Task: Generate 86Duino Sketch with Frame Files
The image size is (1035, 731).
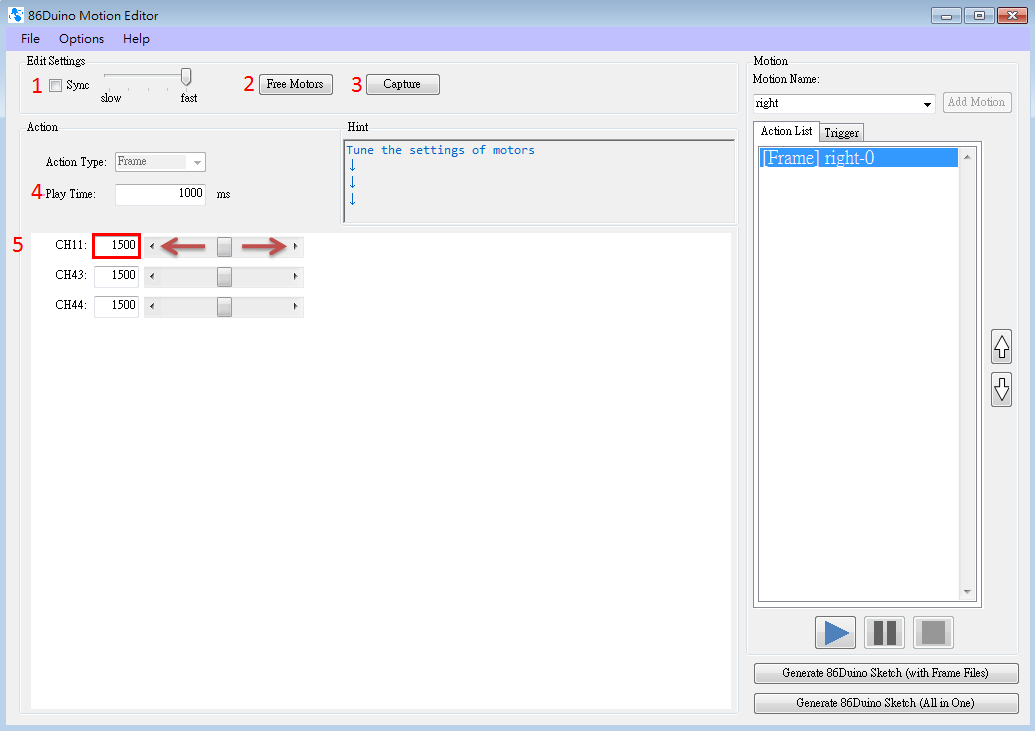Action: point(885,673)
